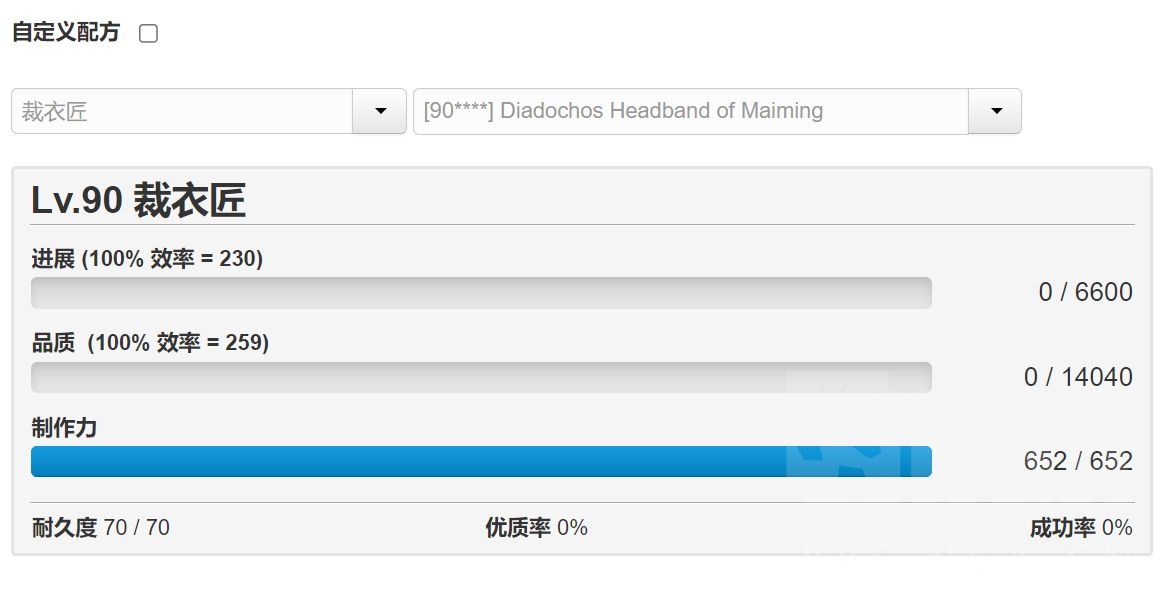This screenshot has height=607, width=1171.
Task: Select the 进展 (100% 效率 = 230) label
Action: click(147, 259)
